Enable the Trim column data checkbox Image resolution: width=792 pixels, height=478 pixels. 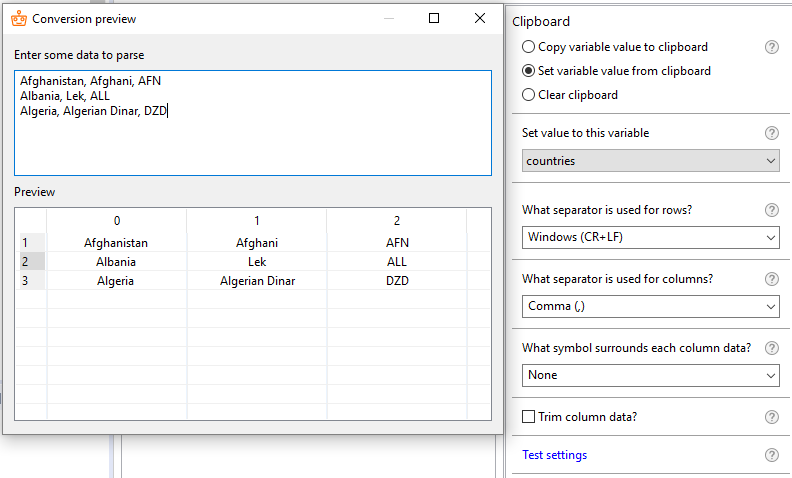[528, 417]
